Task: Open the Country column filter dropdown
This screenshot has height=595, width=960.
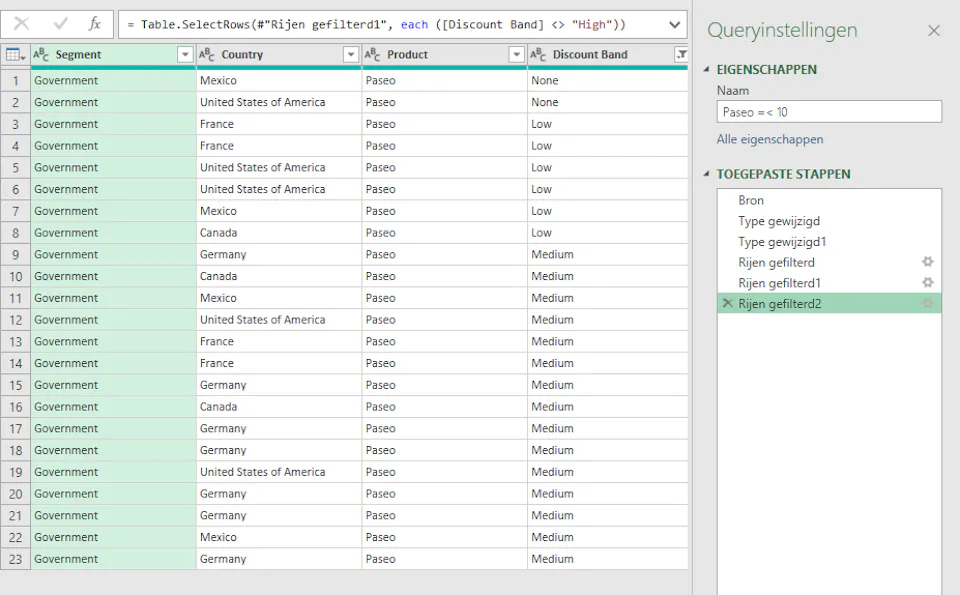Action: tap(351, 53)
